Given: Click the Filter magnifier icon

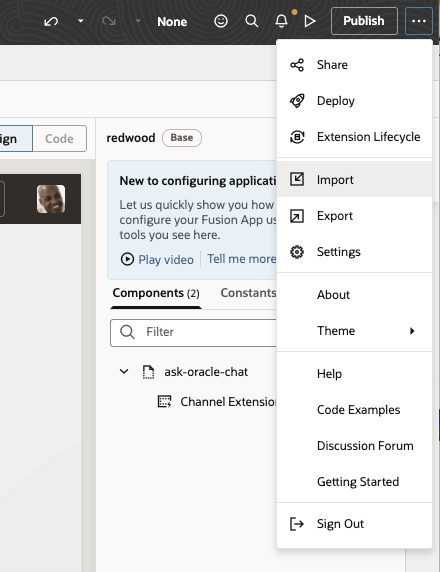Looking at the screenshot, I should 127,332.
